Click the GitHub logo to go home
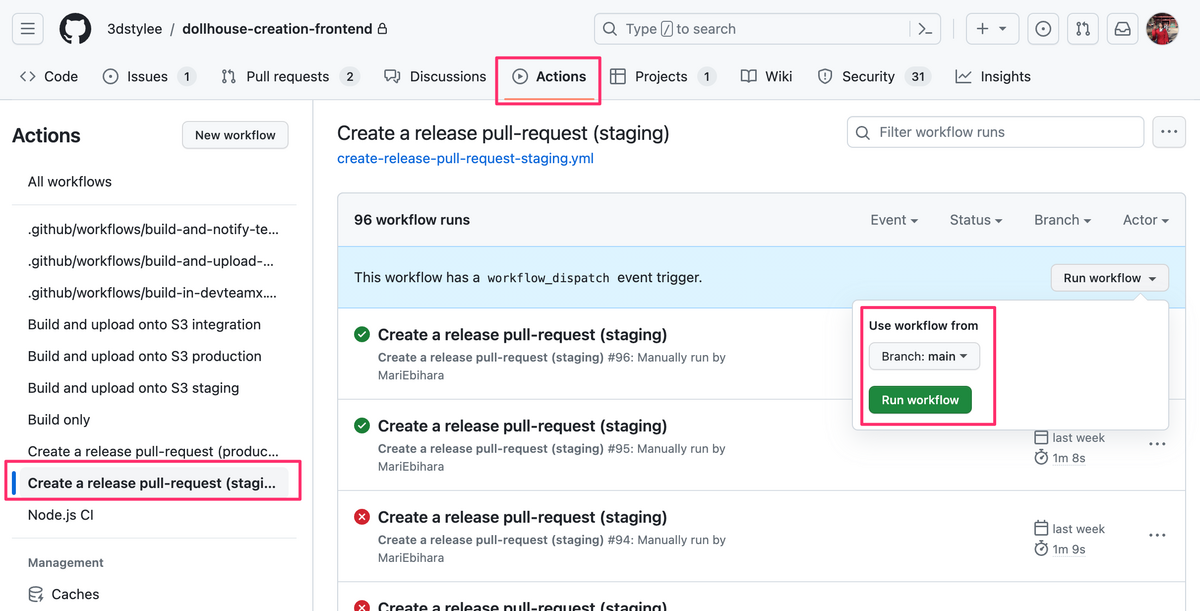Viewport: 1200px width, 611px height. 75,28
